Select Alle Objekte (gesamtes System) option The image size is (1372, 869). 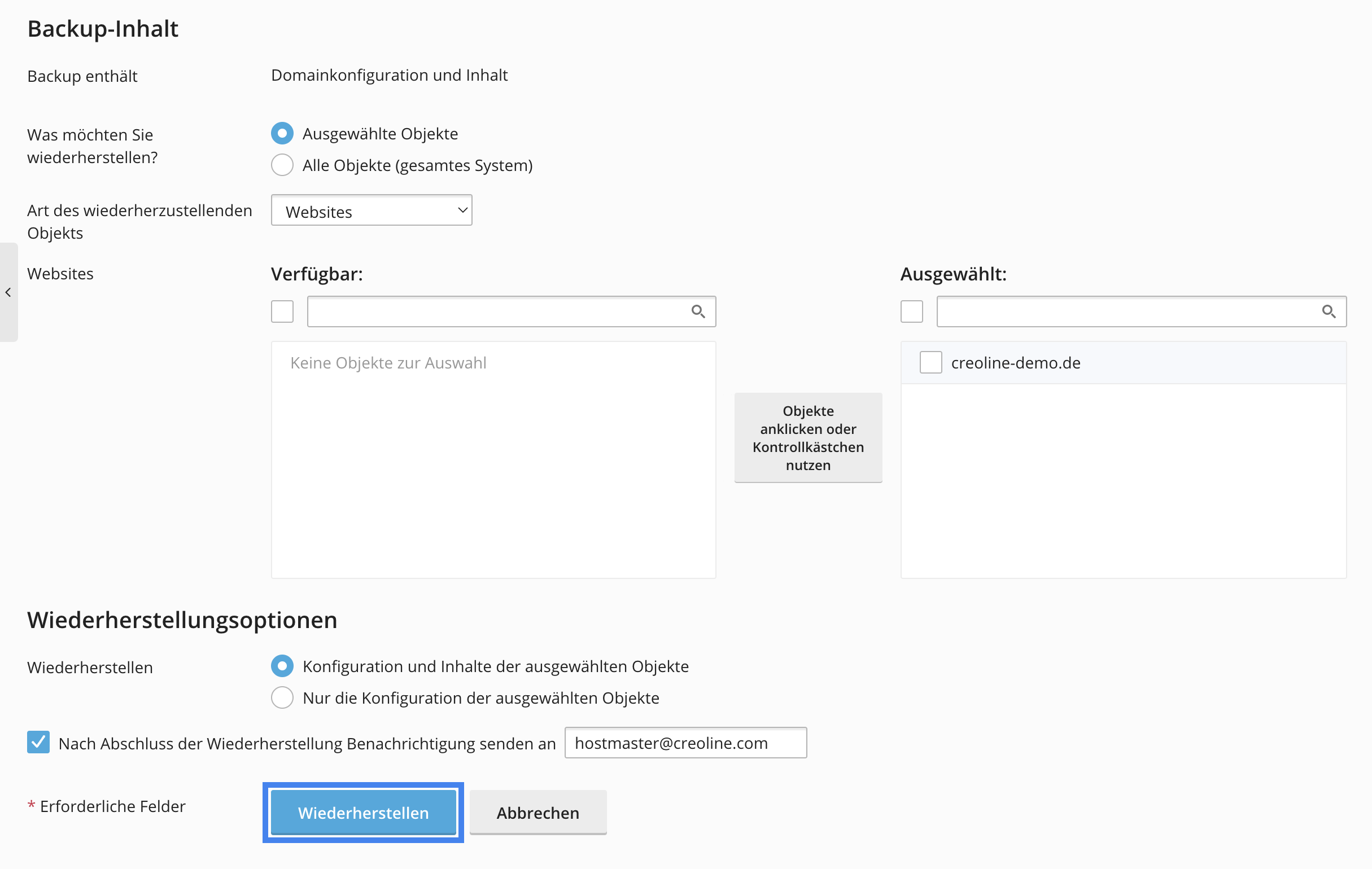tap(282, 165)
